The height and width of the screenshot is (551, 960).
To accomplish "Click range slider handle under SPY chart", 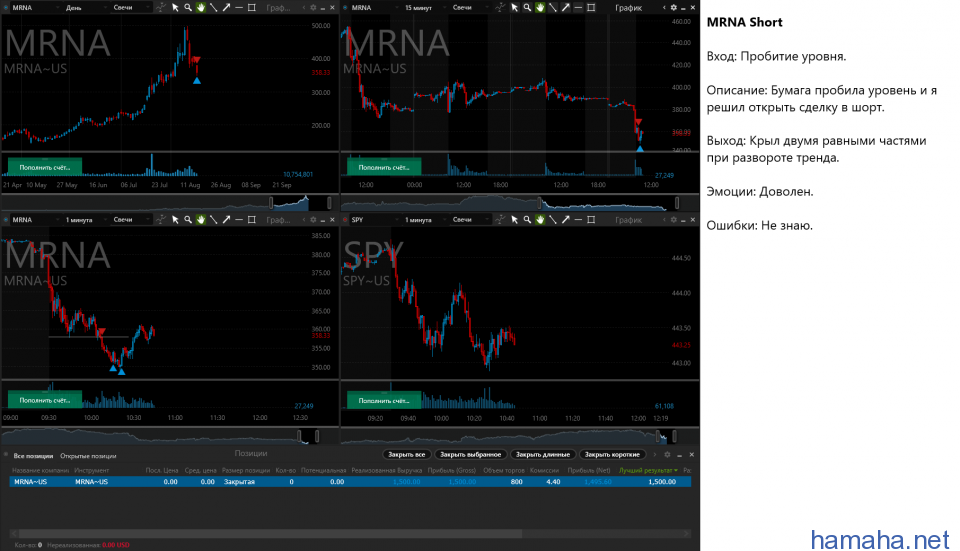I will tap(658, 436).
